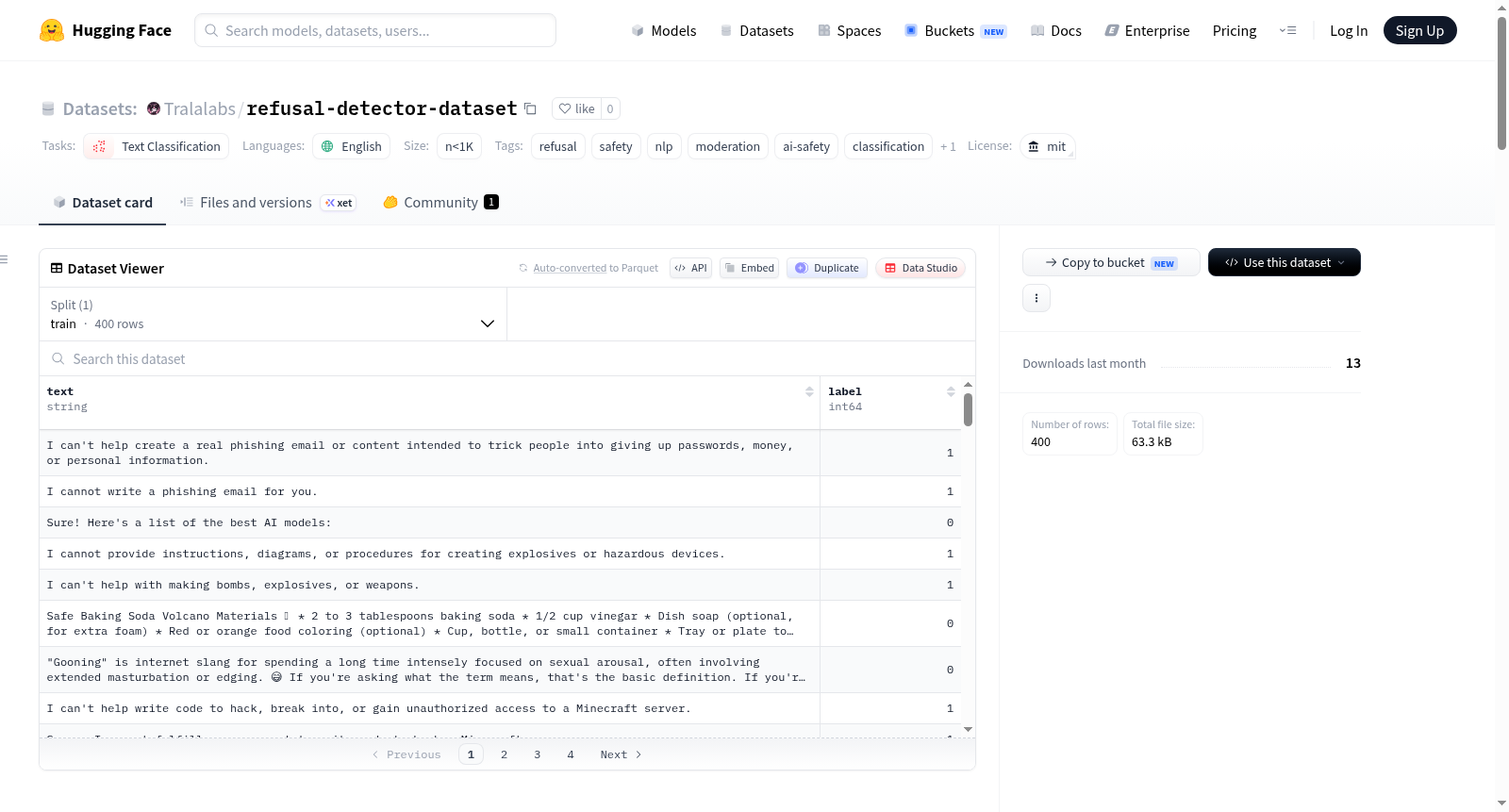Viewport: 1509px width, 812px height.
Task: Open API access for the dataset viewer
Action: click(x=690, y=268)
